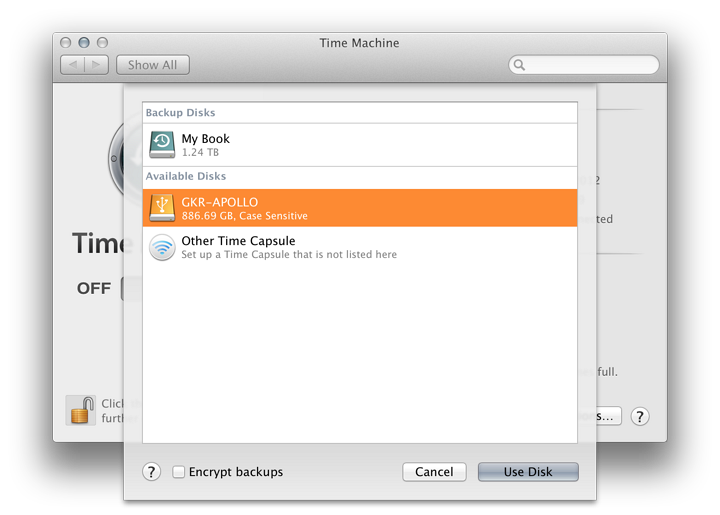Click Show All preferences button

pos(152,65)
